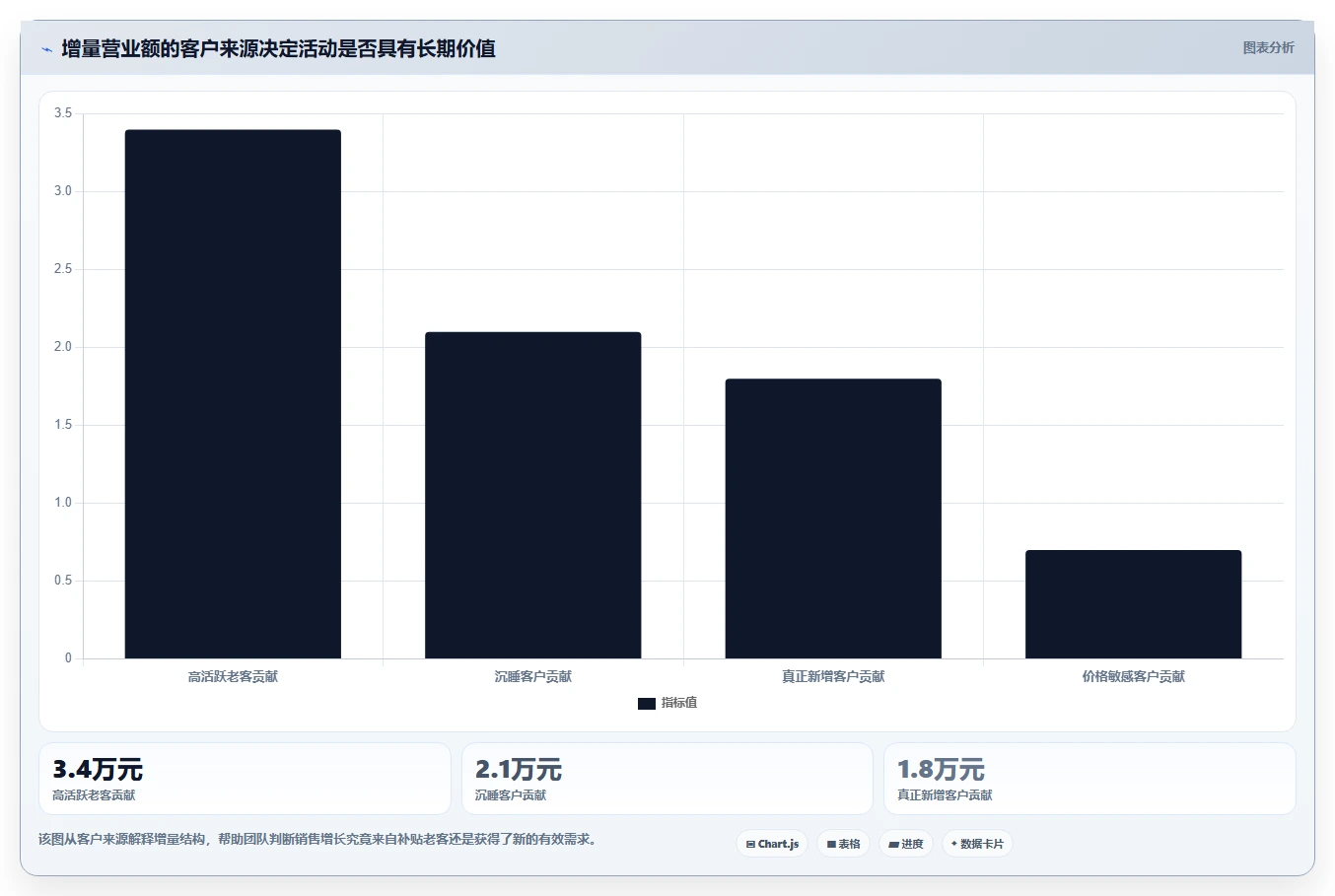Open the 3.4万元 data card
The image size is (1335, 896).
point(245,779)
